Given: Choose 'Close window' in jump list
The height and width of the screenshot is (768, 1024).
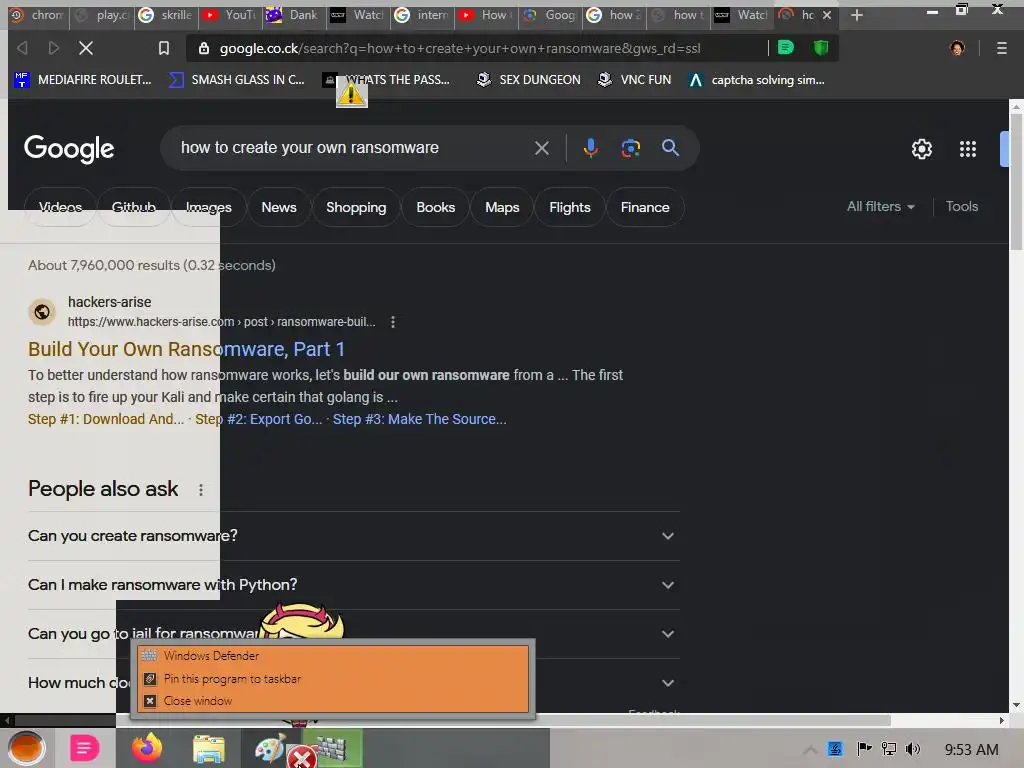Looking at the screenshot, I should tap(332, 701).
